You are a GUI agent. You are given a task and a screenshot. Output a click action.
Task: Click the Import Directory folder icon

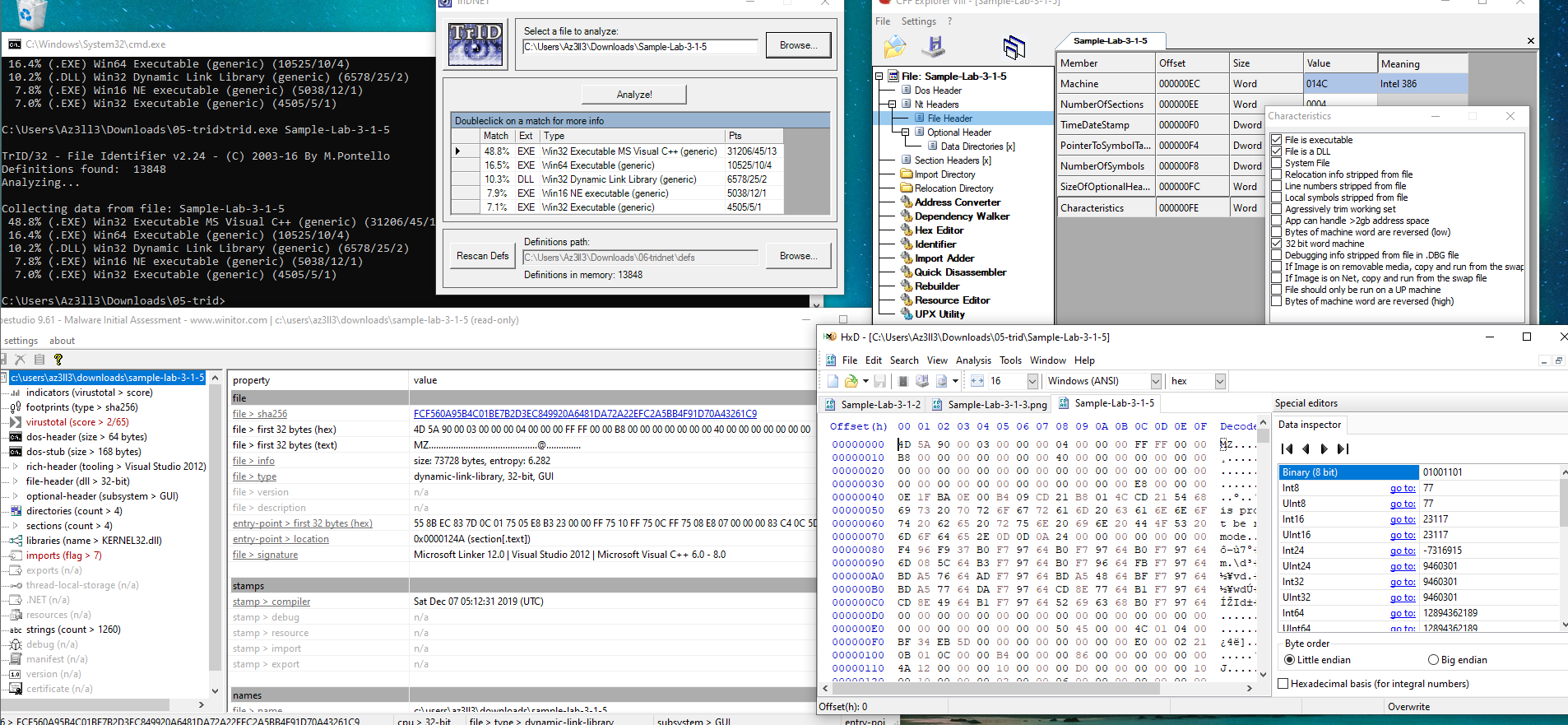pyautogui.click(x=907, y=174)
